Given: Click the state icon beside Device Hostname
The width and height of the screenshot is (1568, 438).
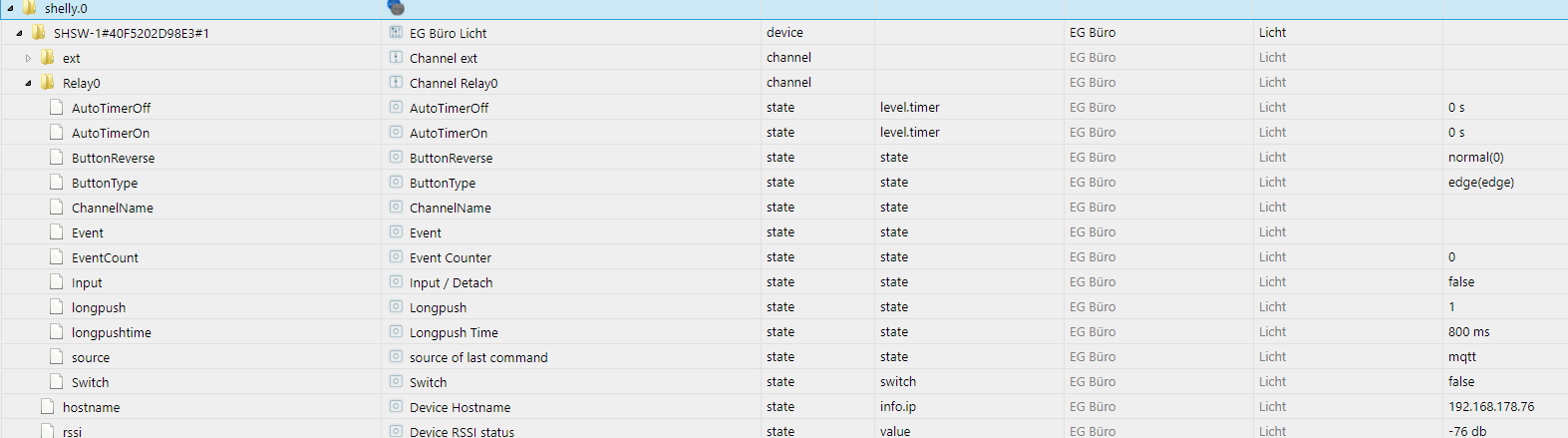Looking at the screenshot, I should pyautogui.click(x=396, y=407).
